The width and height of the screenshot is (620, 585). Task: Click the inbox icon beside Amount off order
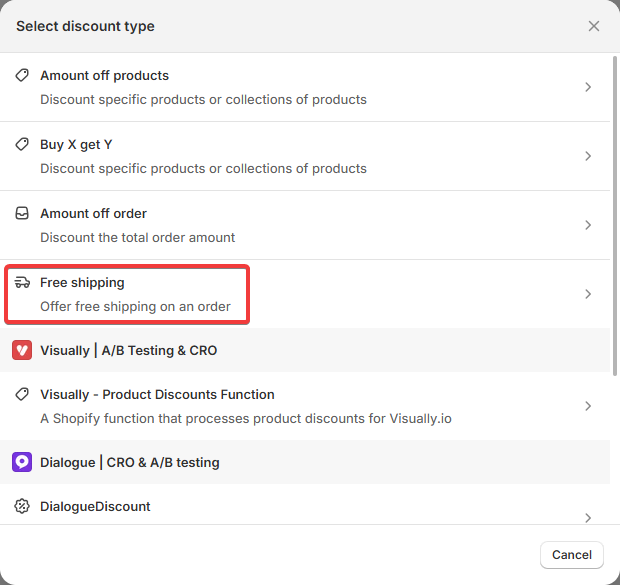point(22,213)
